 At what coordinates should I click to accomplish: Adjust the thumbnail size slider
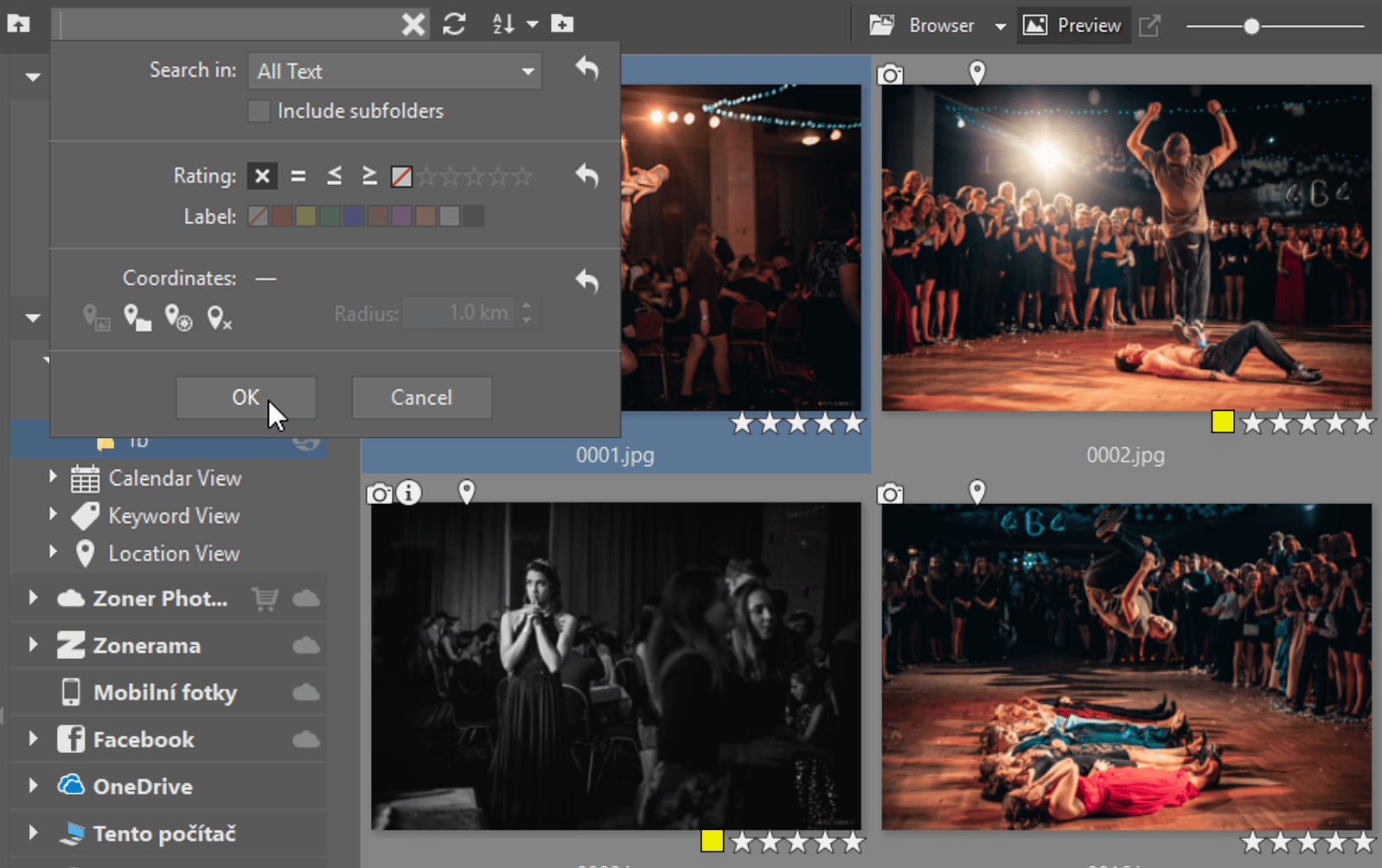click(1251, 26)
